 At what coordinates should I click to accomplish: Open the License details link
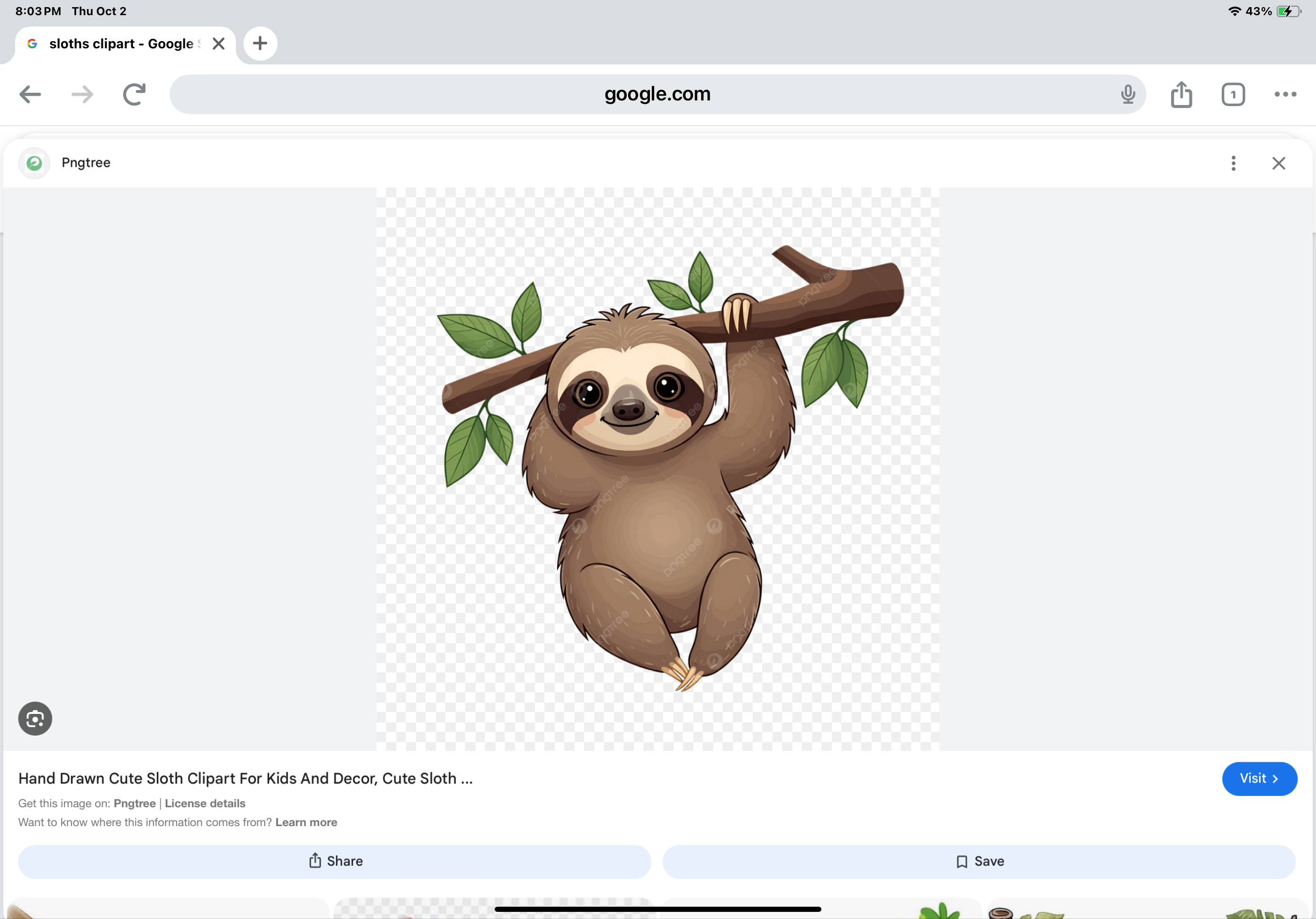pos(205,803)
